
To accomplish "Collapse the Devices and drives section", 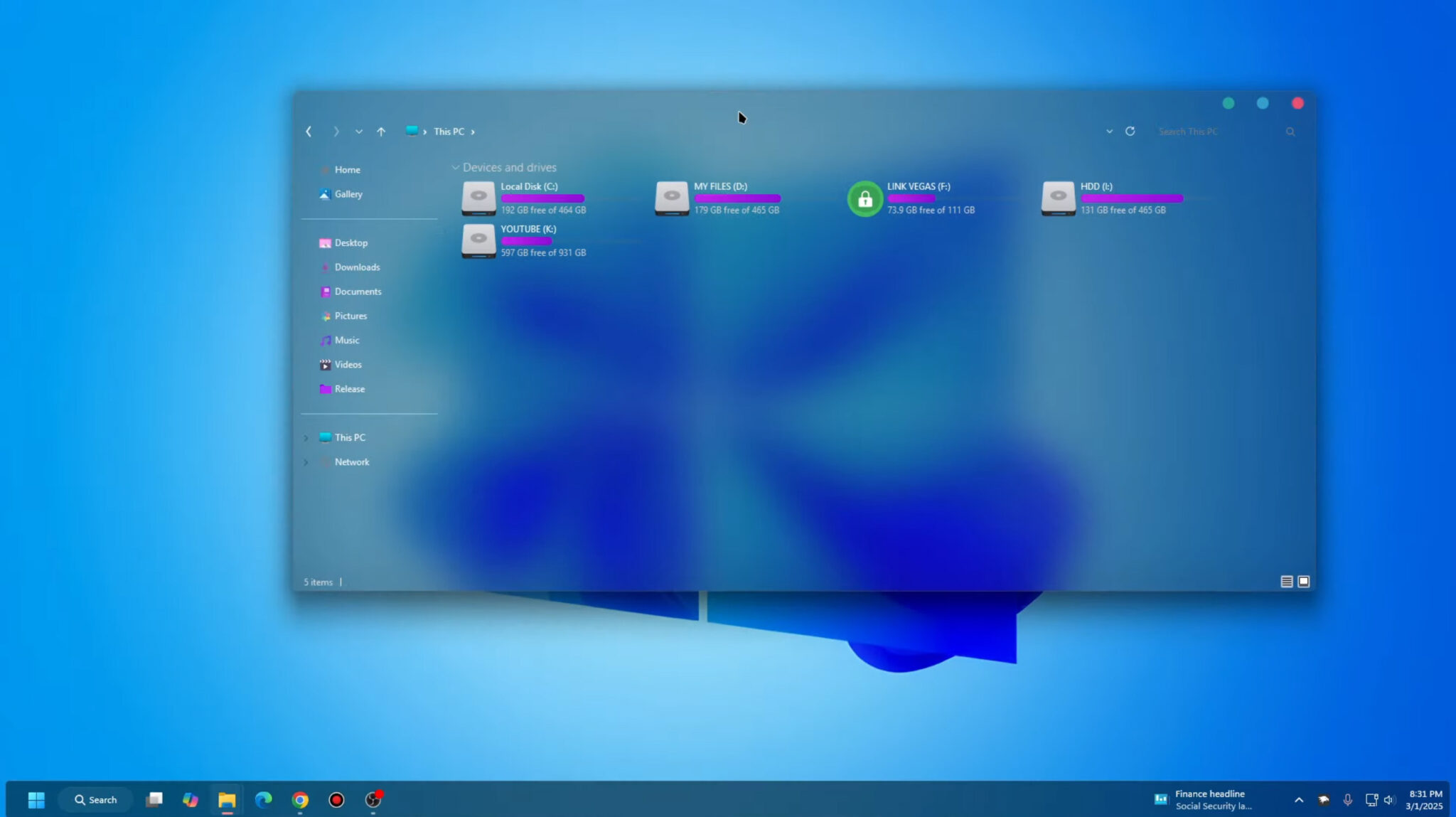I will (456, 167).
